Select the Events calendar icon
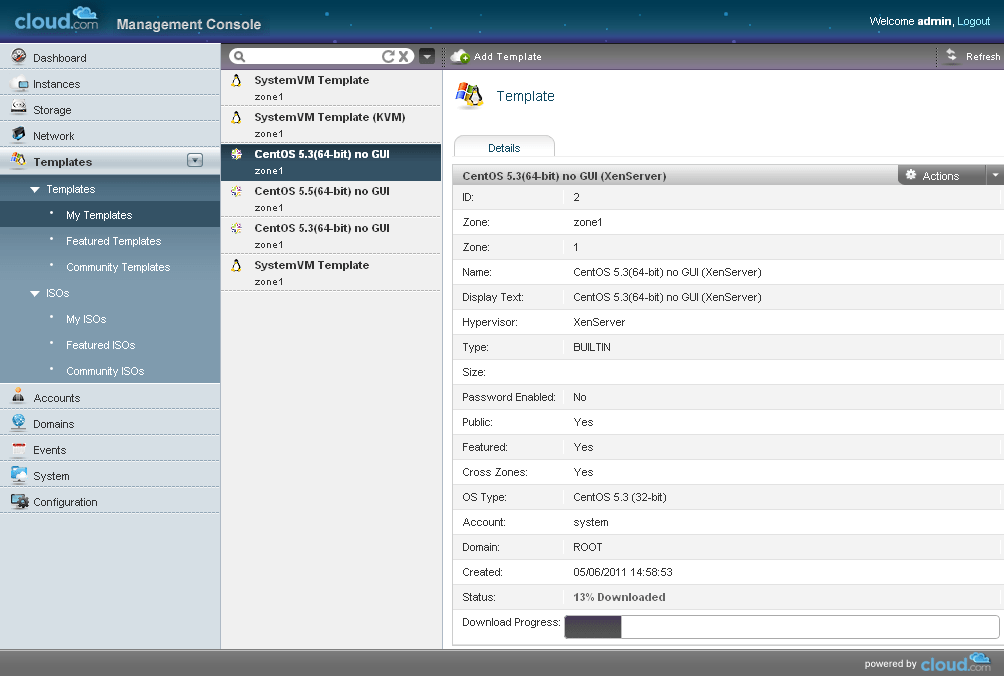 [x=19, y=449]
